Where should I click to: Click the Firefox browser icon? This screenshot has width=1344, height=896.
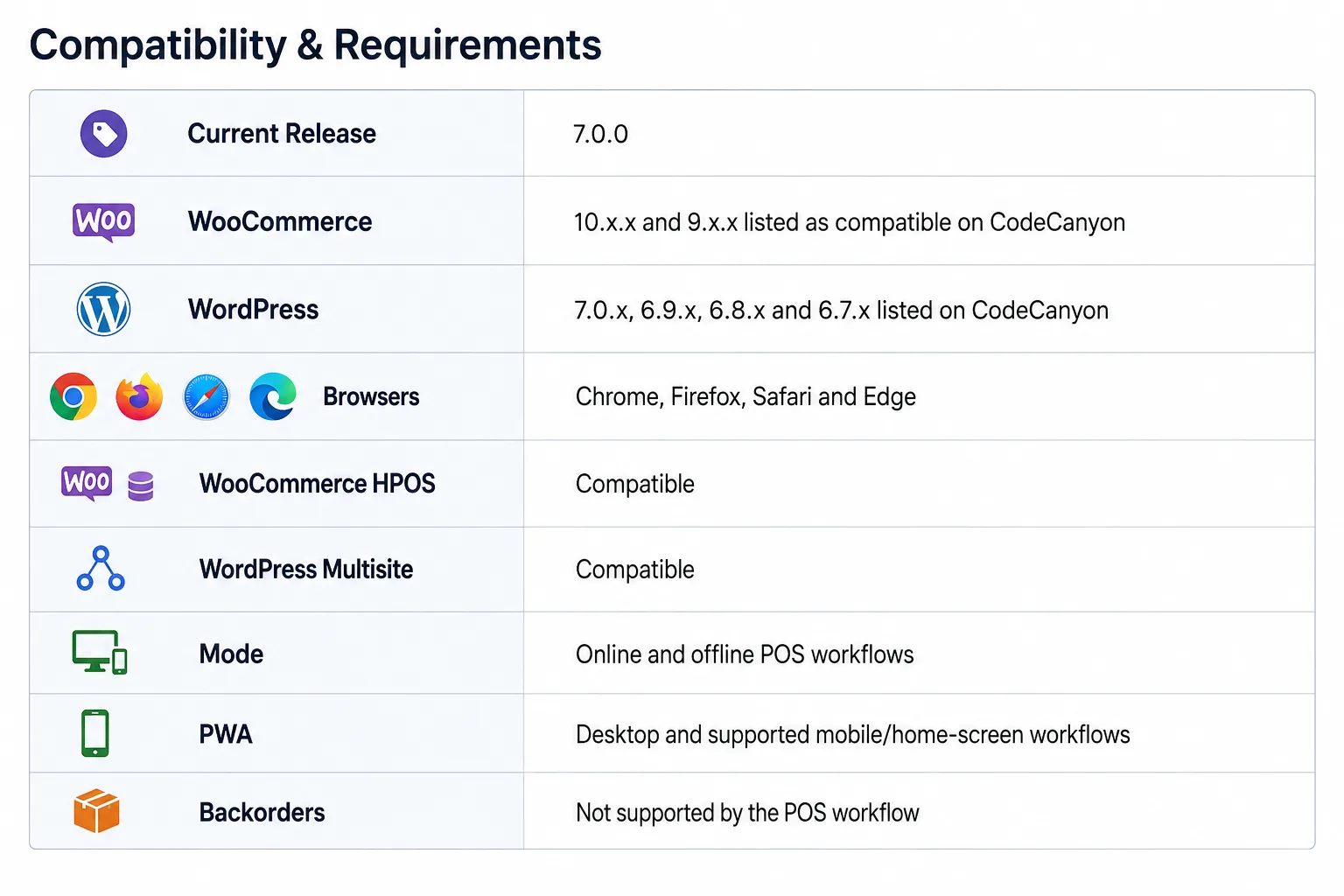tap(139, 396)
